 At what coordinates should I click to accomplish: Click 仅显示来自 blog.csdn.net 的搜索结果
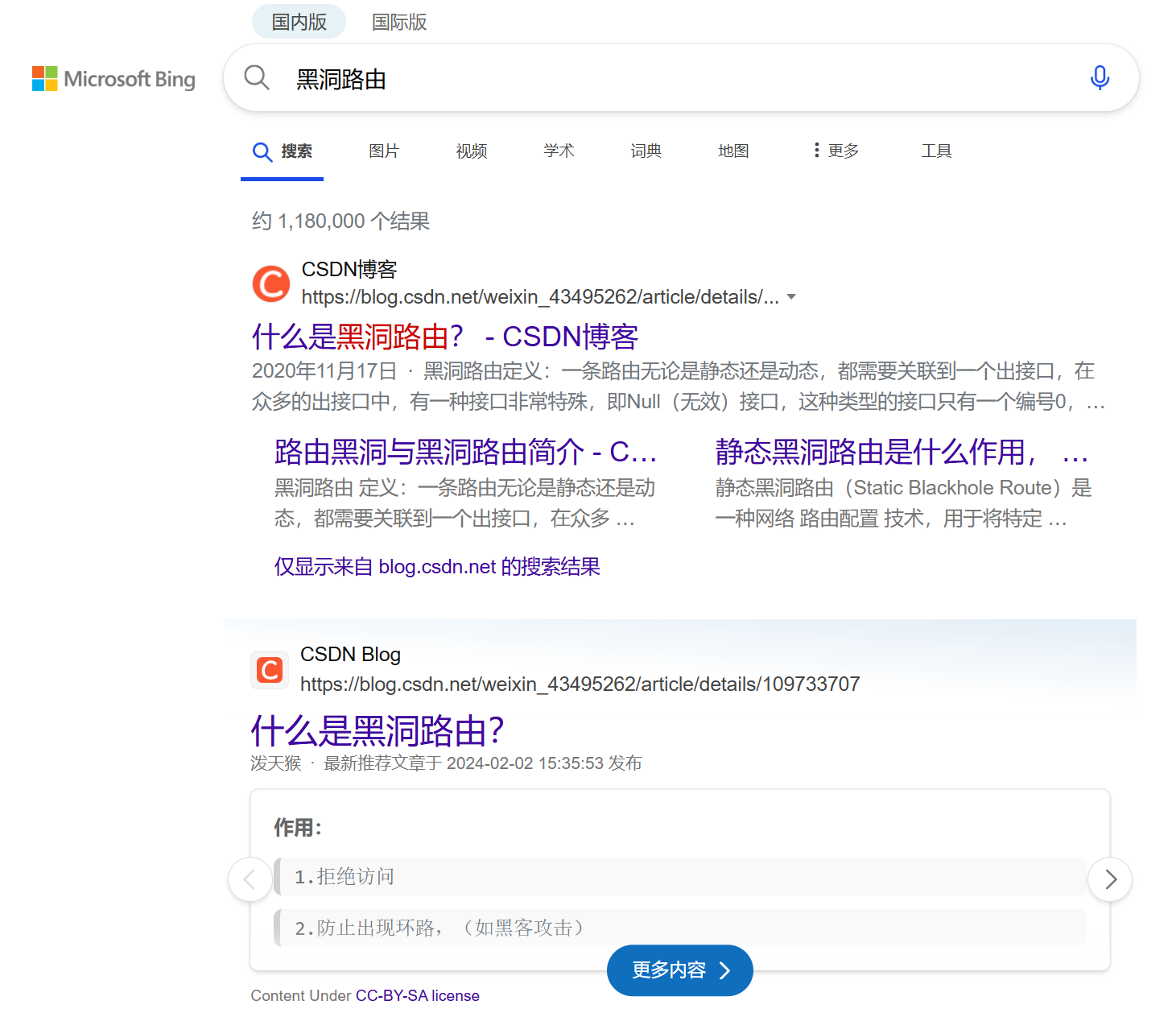(437, 567)
